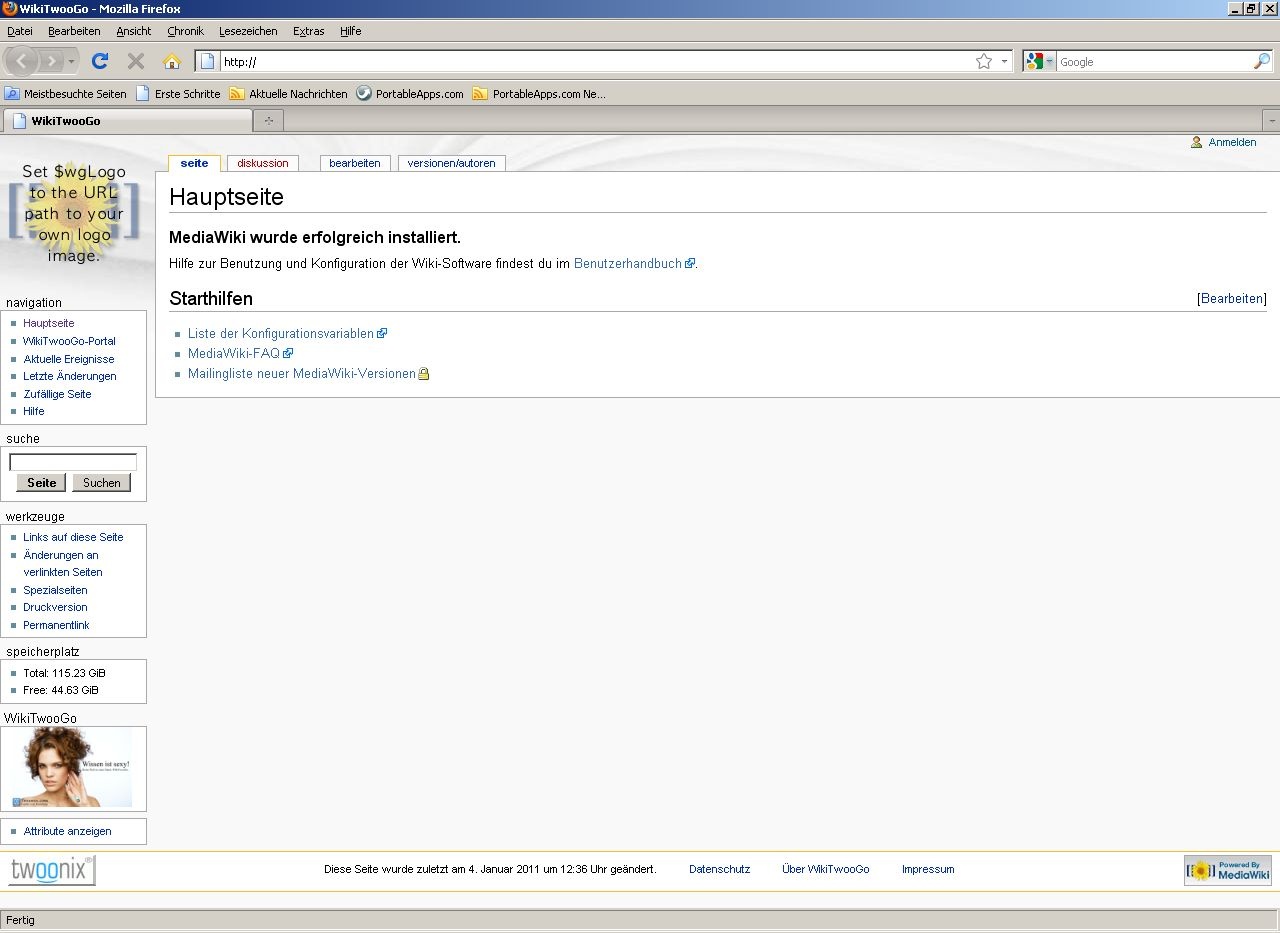Click the wiki search input box
Screen dimensions: 1280x933
73,462
